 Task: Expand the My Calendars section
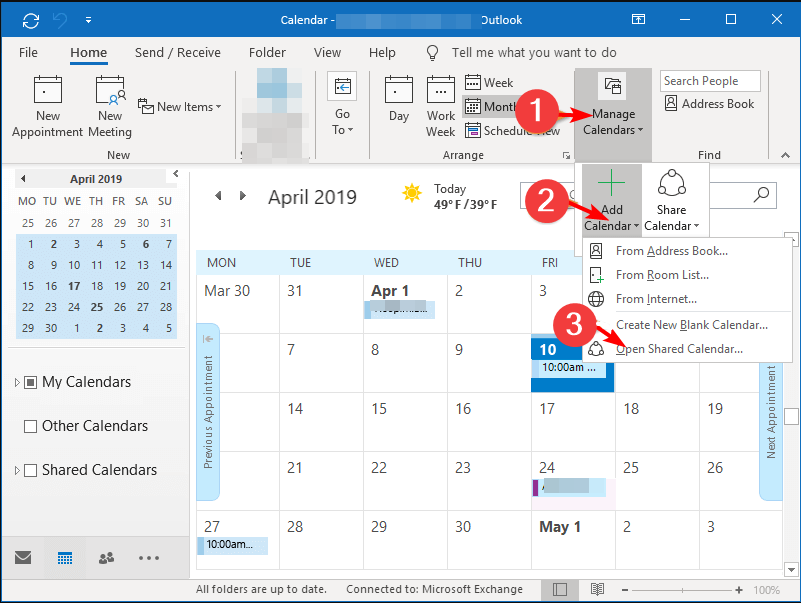tap(16, 382)
